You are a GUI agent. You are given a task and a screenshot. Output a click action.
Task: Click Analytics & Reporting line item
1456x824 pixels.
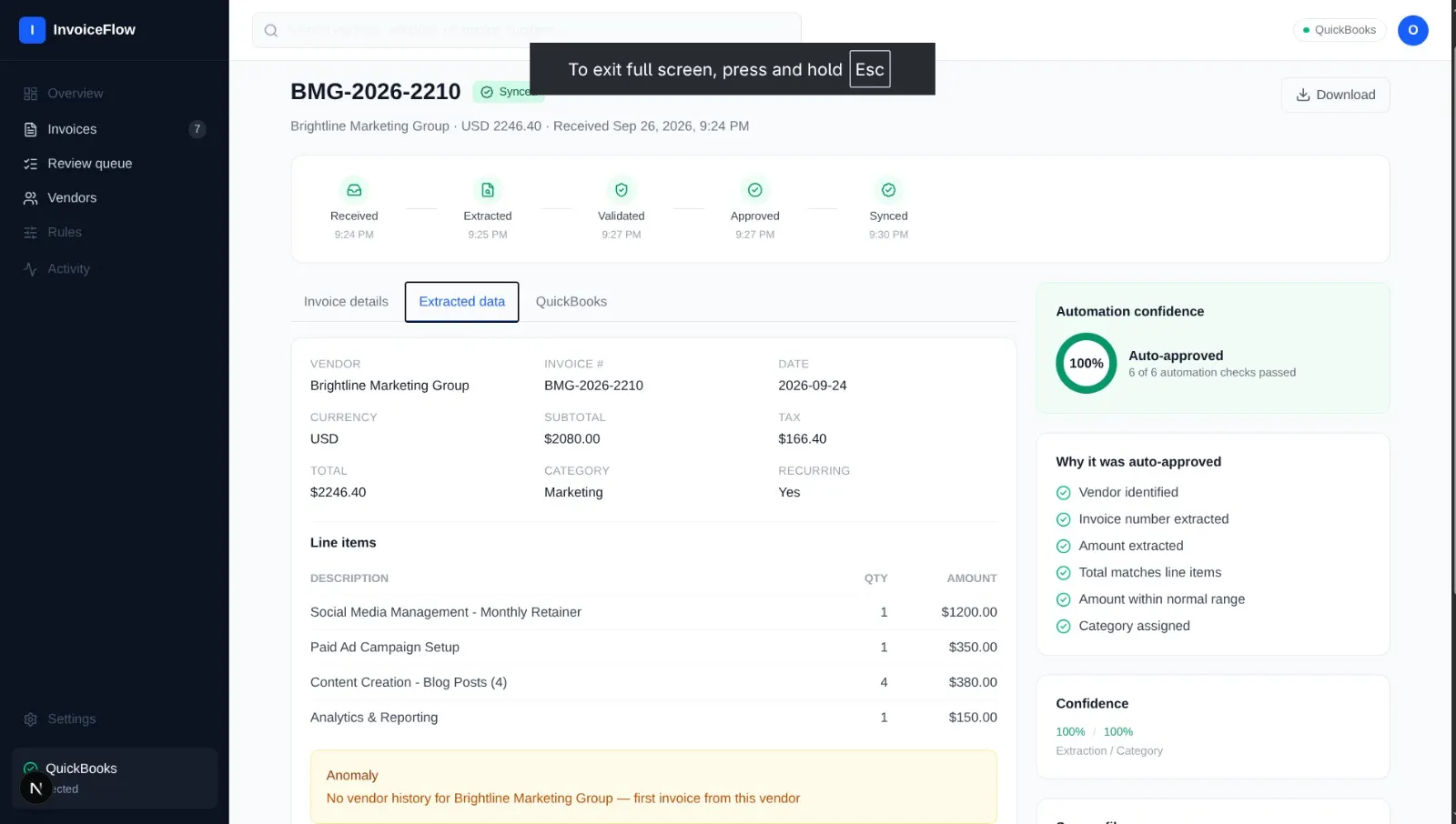pyautogui.click(x=653, y=718)
